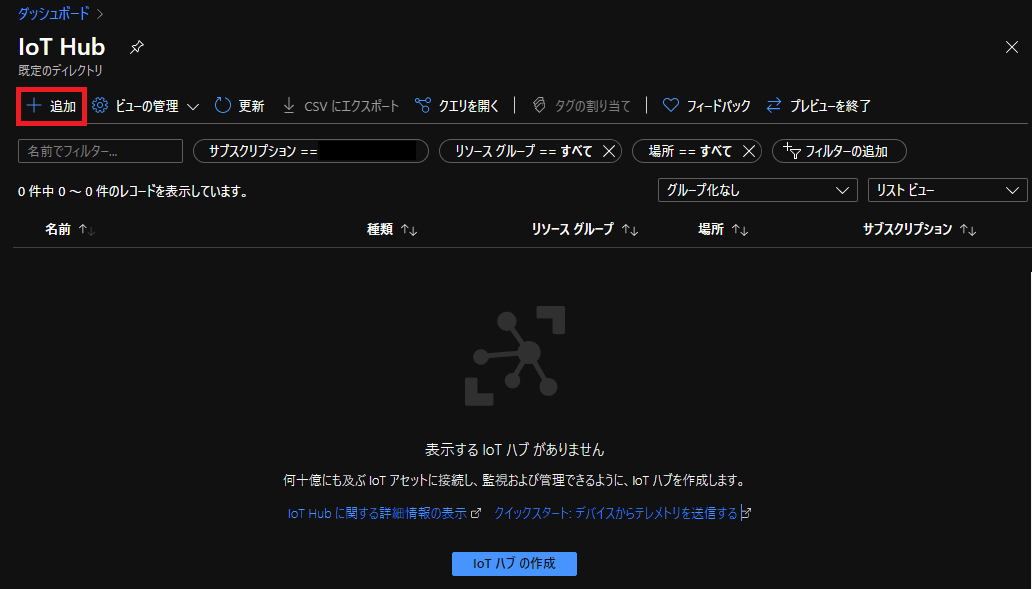Open the グループ化なし grouping dropdown
The width and height of the screenshot is (1032, 589).
pos(758,190)
